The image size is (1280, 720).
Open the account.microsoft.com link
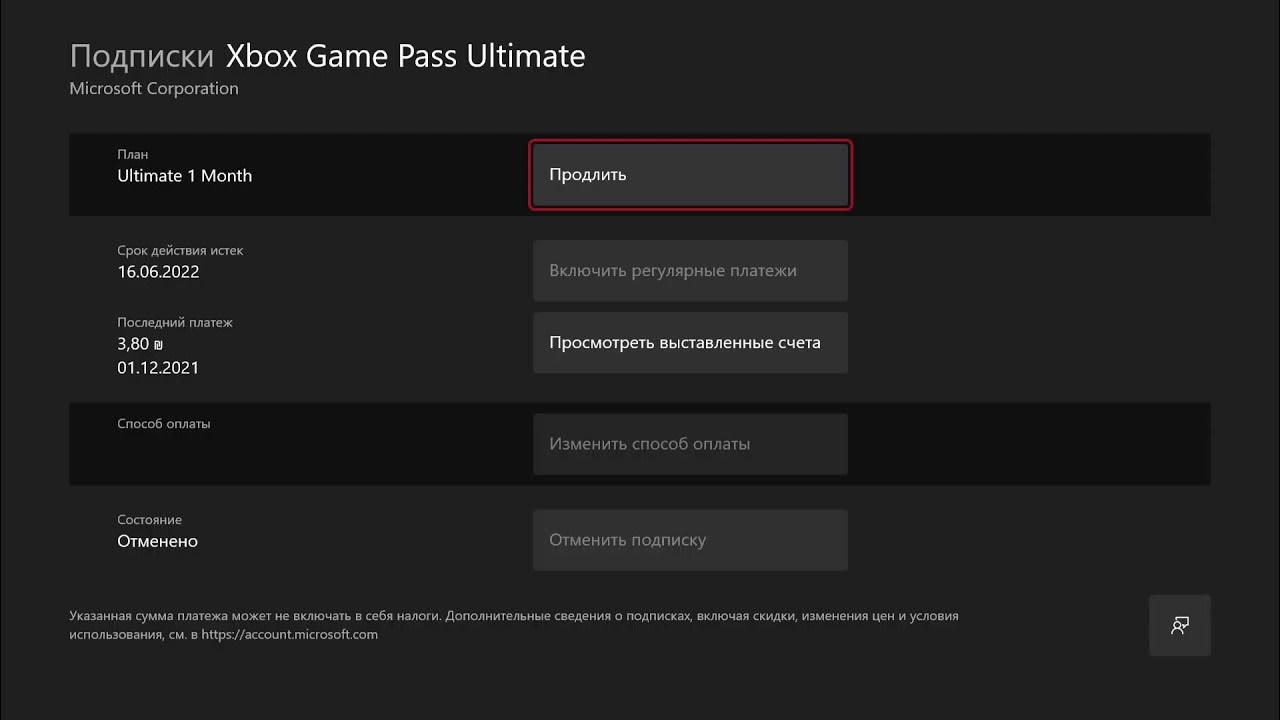pyautogui.click(x=289, y=634)
